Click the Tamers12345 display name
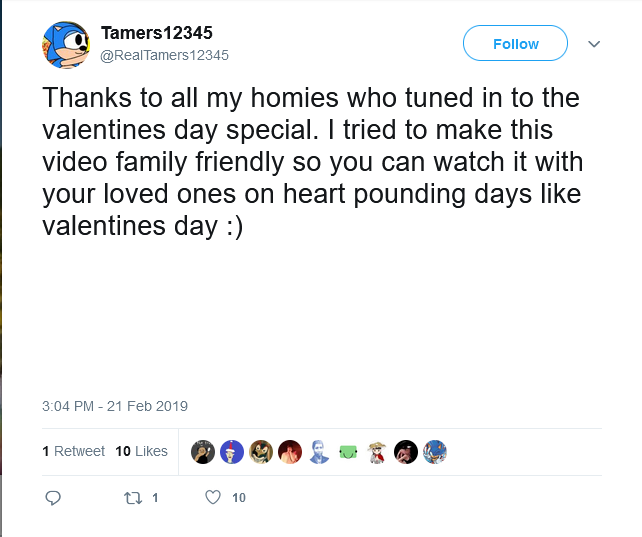This screenshot has width=642, height=537. (156, 33)
